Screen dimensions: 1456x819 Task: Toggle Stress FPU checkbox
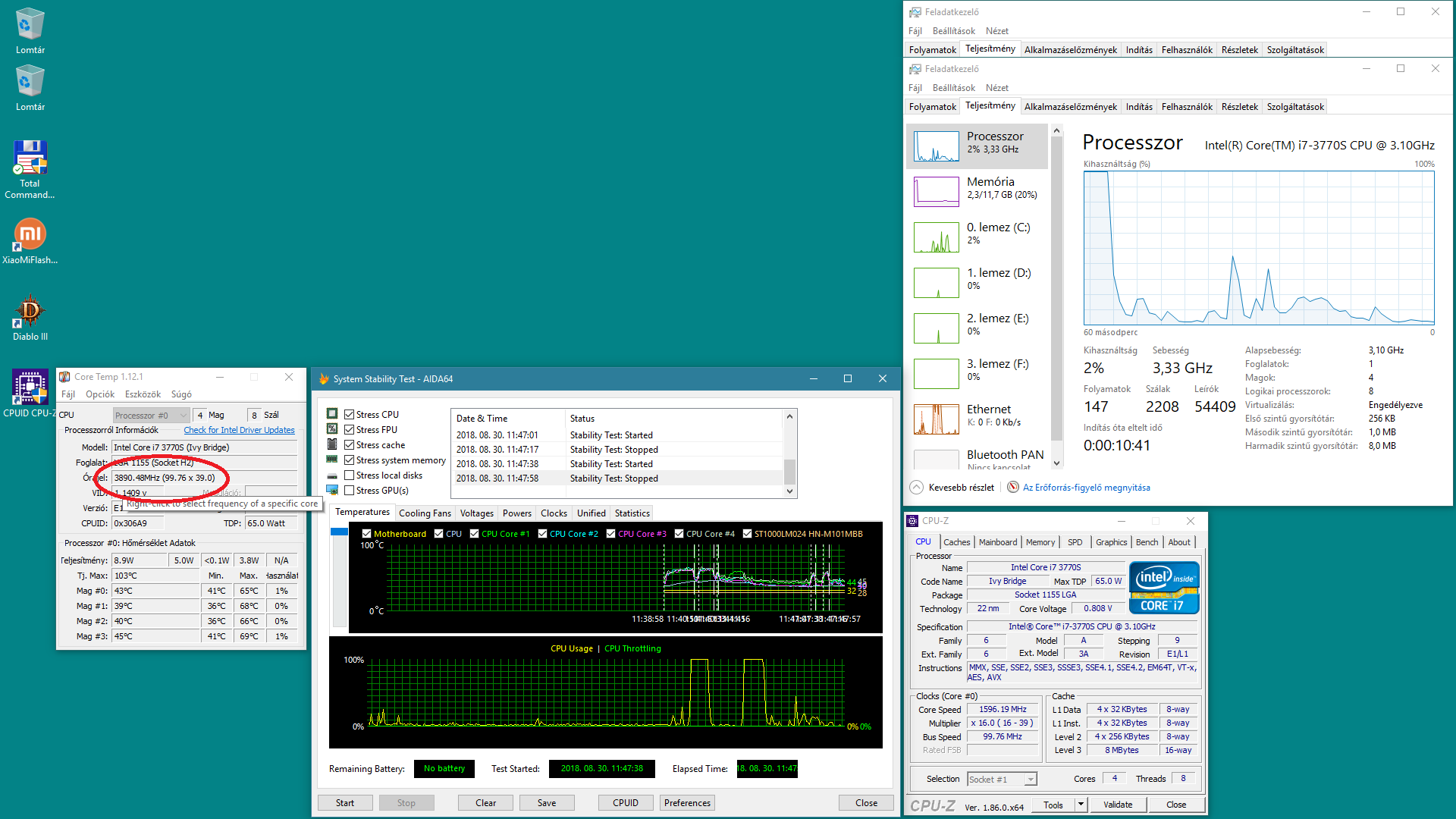pyautogui.click(x=350, y=430)
